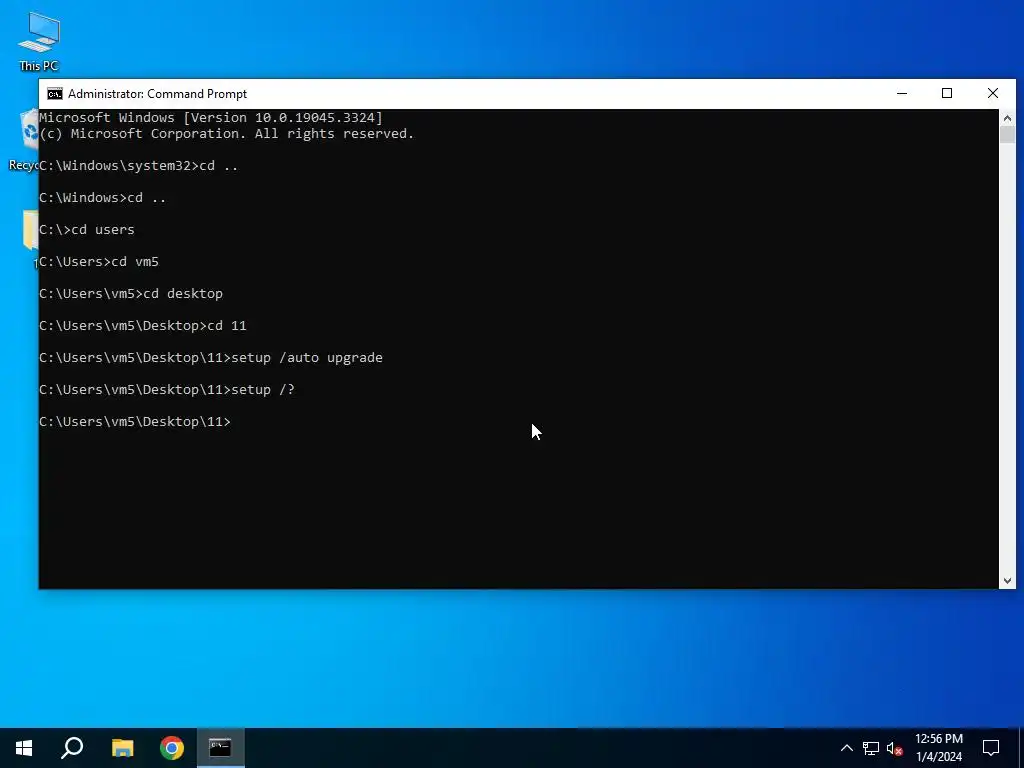1024x768 pixels.
Task: Close the Command Prompt window
Action: [993, 93]
